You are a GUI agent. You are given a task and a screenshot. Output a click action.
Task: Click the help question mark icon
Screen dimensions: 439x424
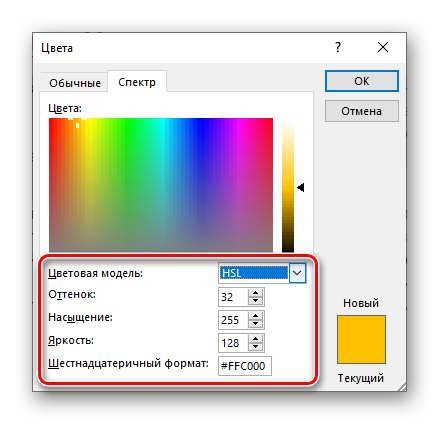pyautogui.click(x=338, y=47)
